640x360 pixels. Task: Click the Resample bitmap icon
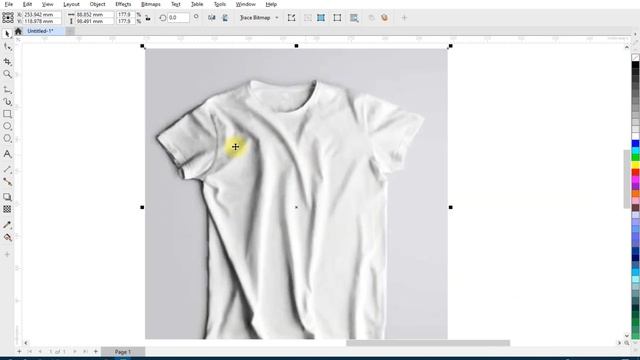(321, 18)
